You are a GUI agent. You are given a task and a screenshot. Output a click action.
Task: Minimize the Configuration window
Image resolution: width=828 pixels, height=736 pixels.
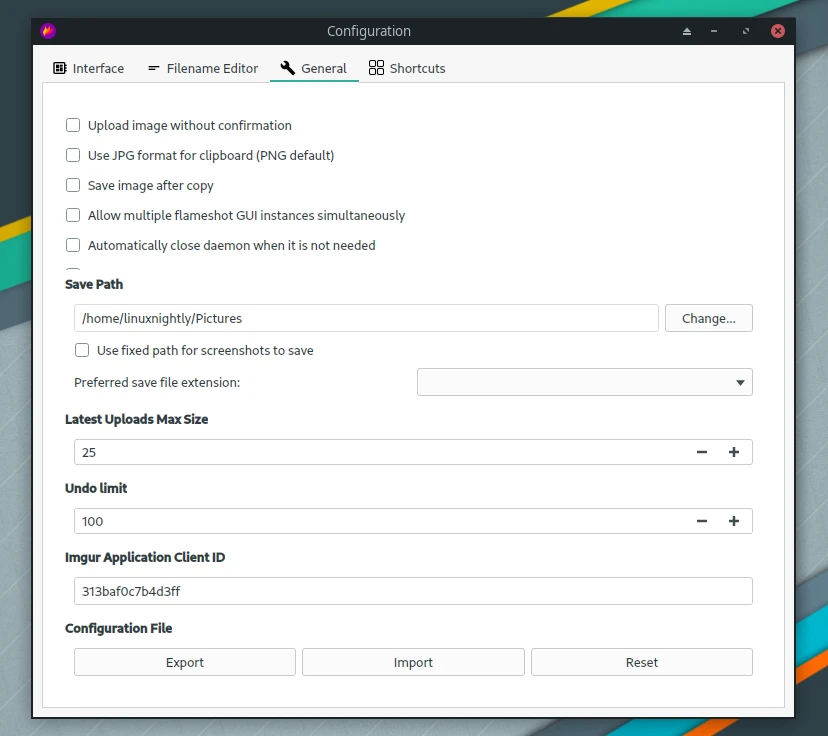click(x=714, y=31)
